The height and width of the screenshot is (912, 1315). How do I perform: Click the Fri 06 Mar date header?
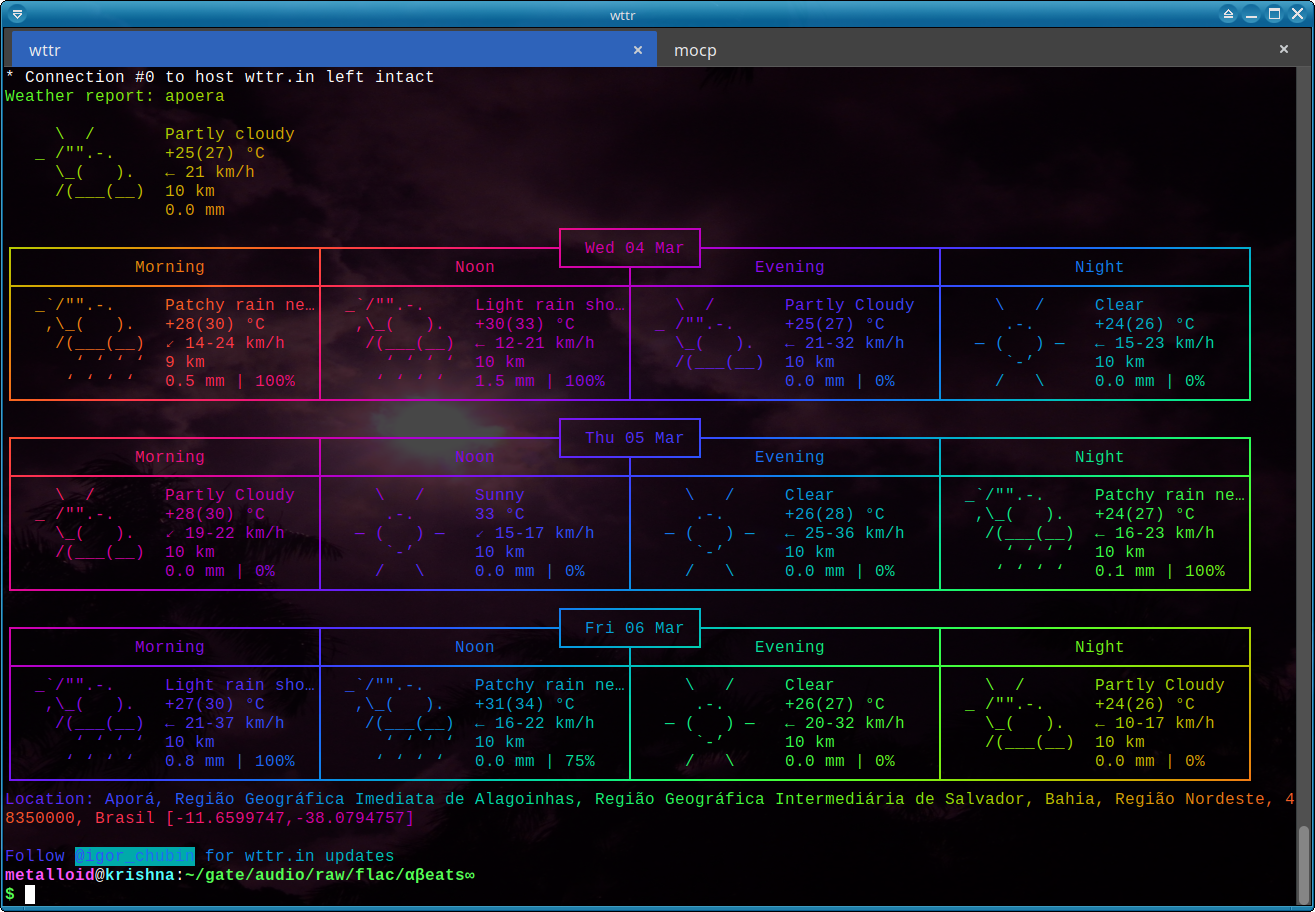(x=634, y=628)
